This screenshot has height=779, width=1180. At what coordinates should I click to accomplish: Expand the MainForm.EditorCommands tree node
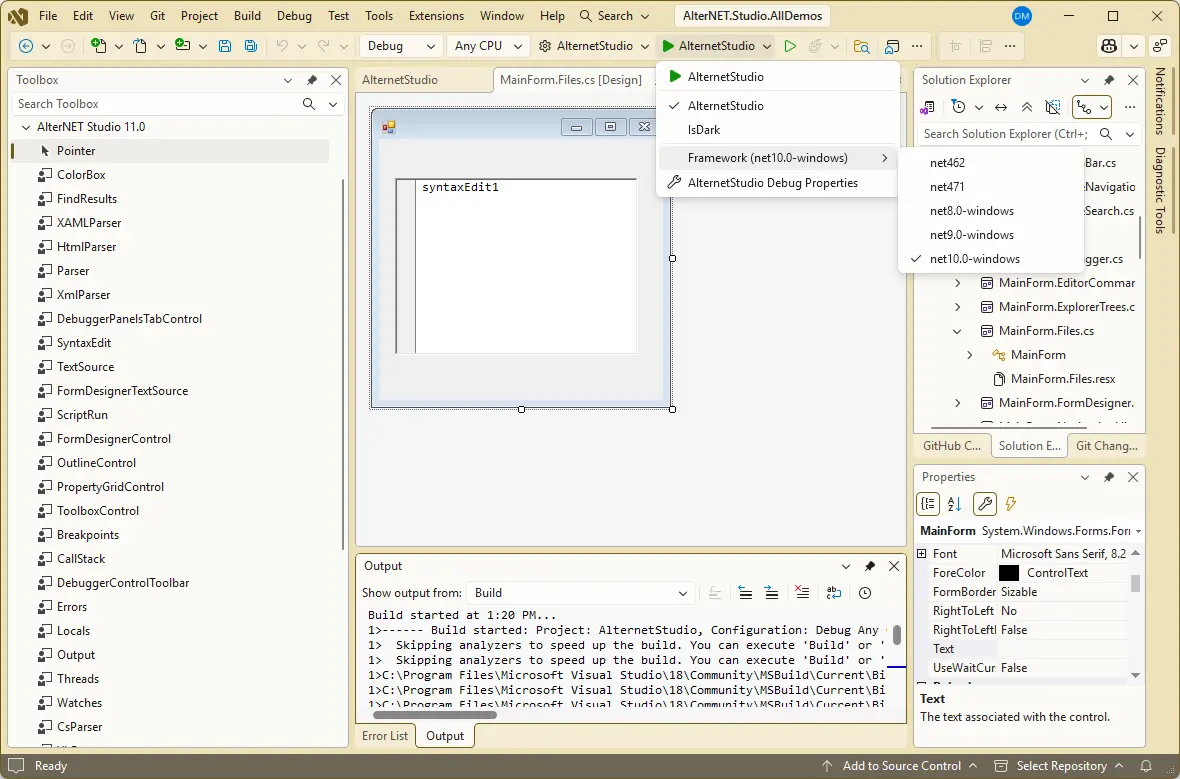point(957,283)
